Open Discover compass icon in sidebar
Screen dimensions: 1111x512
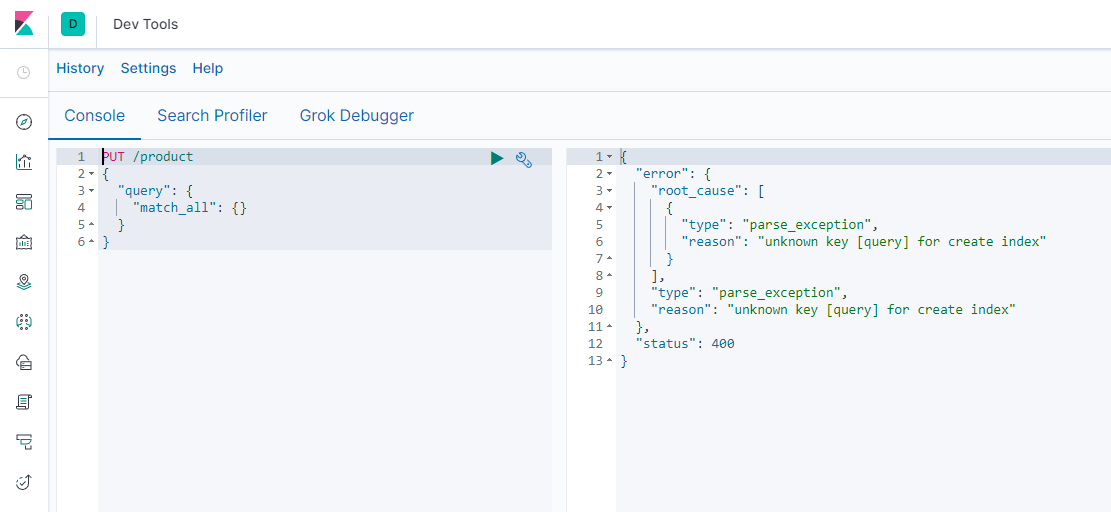(23, 123)
